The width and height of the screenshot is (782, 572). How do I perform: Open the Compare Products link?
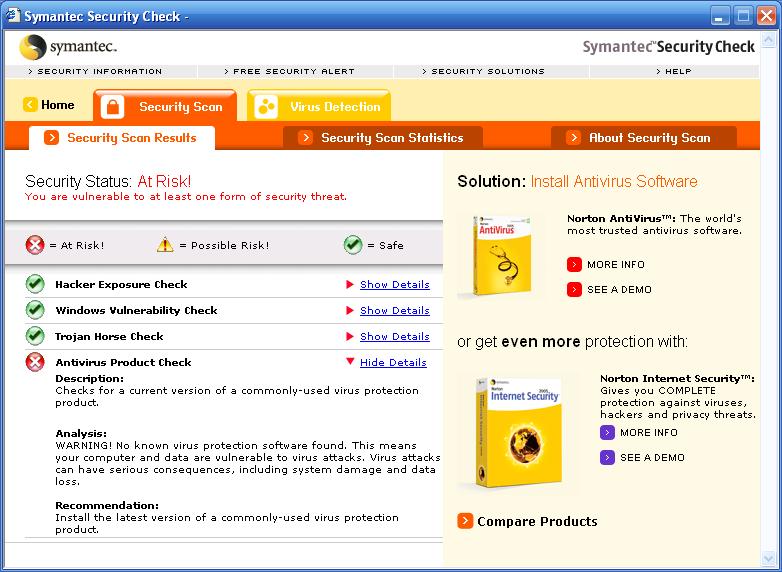click(537, 521)
